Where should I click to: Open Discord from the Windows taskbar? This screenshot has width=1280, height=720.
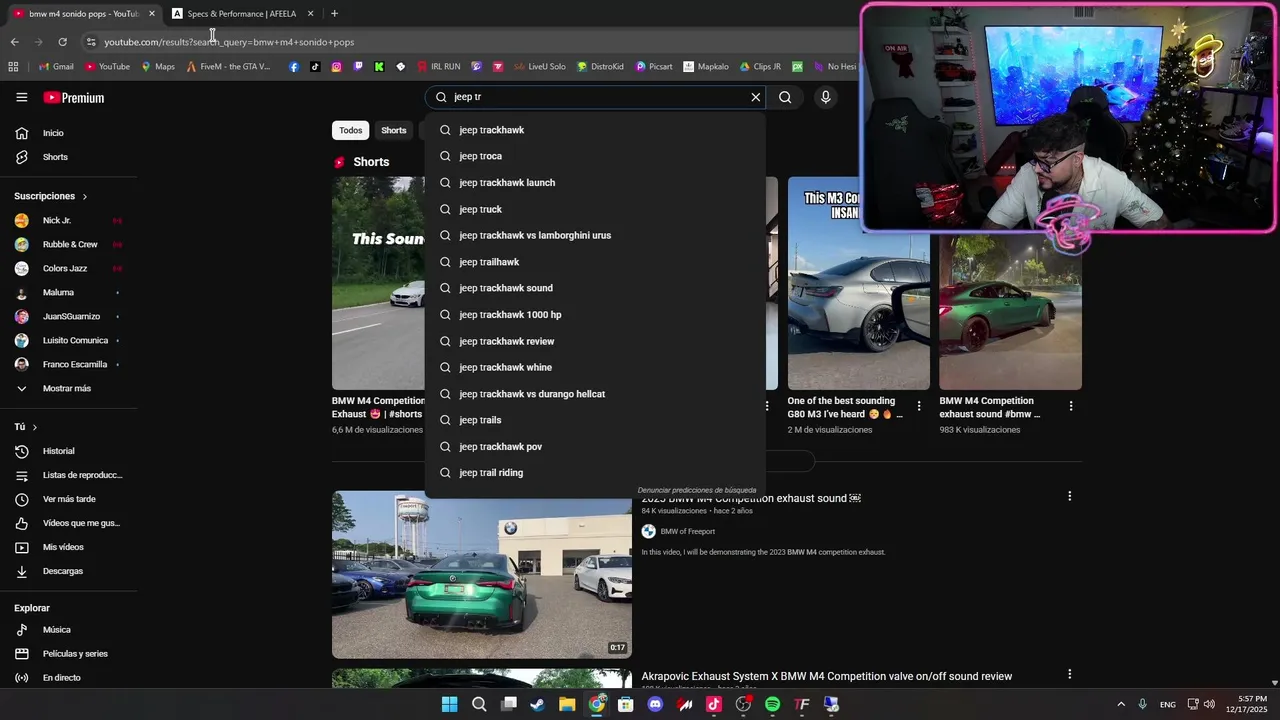655,704
